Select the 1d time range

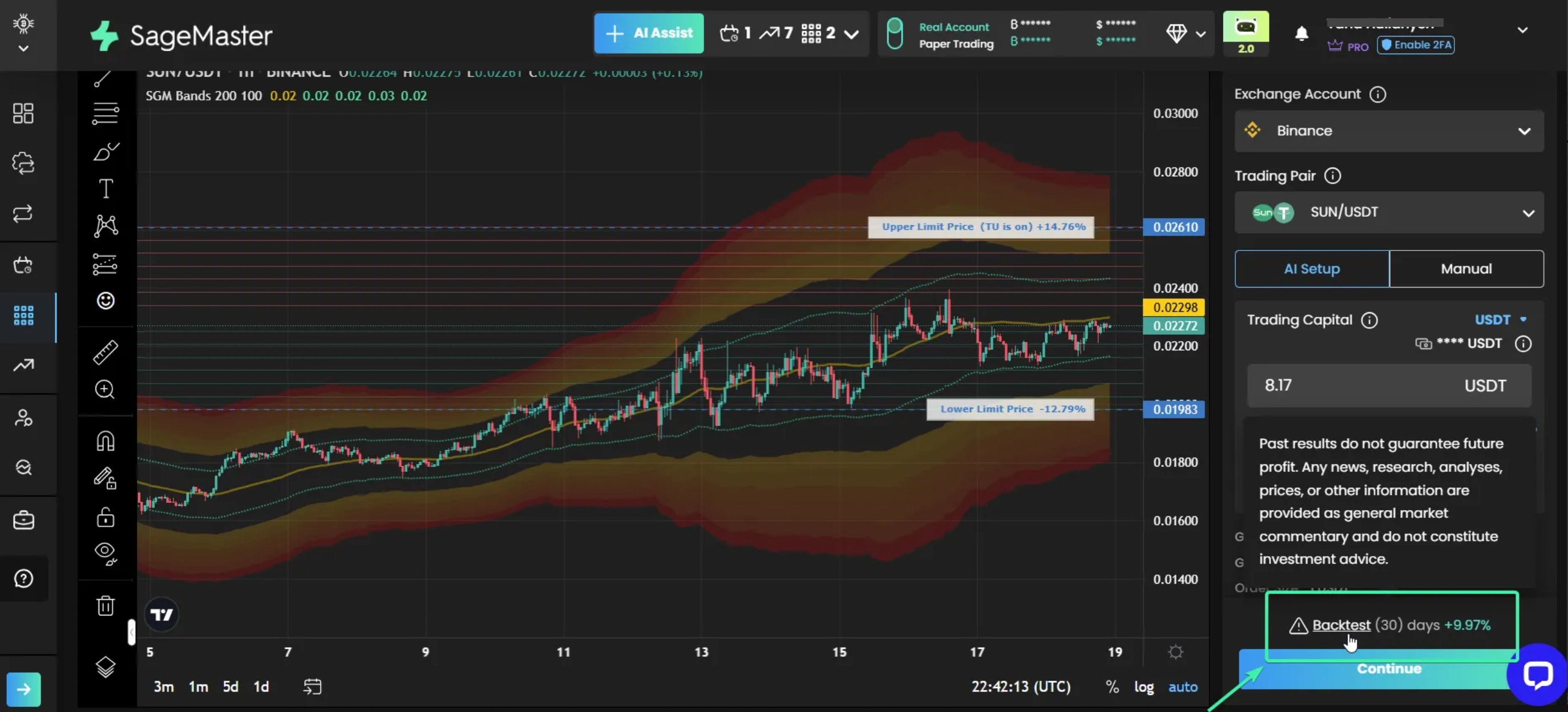click(x=261, y=686)
